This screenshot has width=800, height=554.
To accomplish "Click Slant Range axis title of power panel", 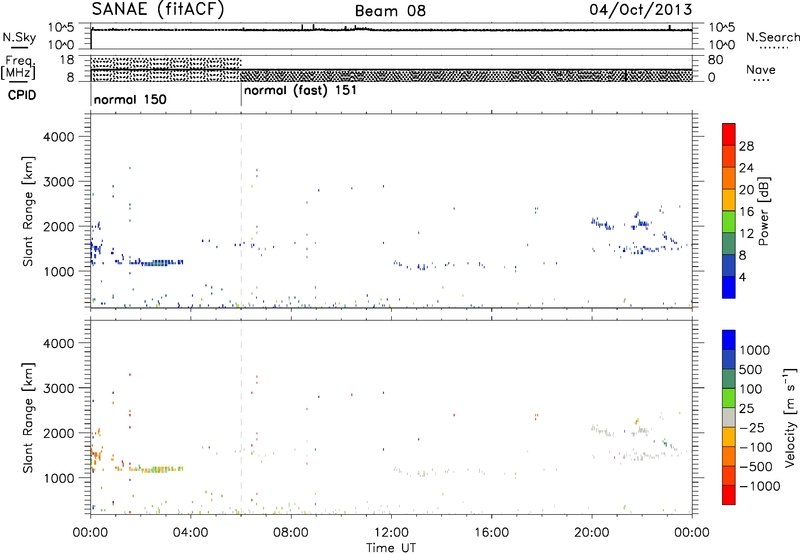I will pyautogui.click(x=28, y=211).
